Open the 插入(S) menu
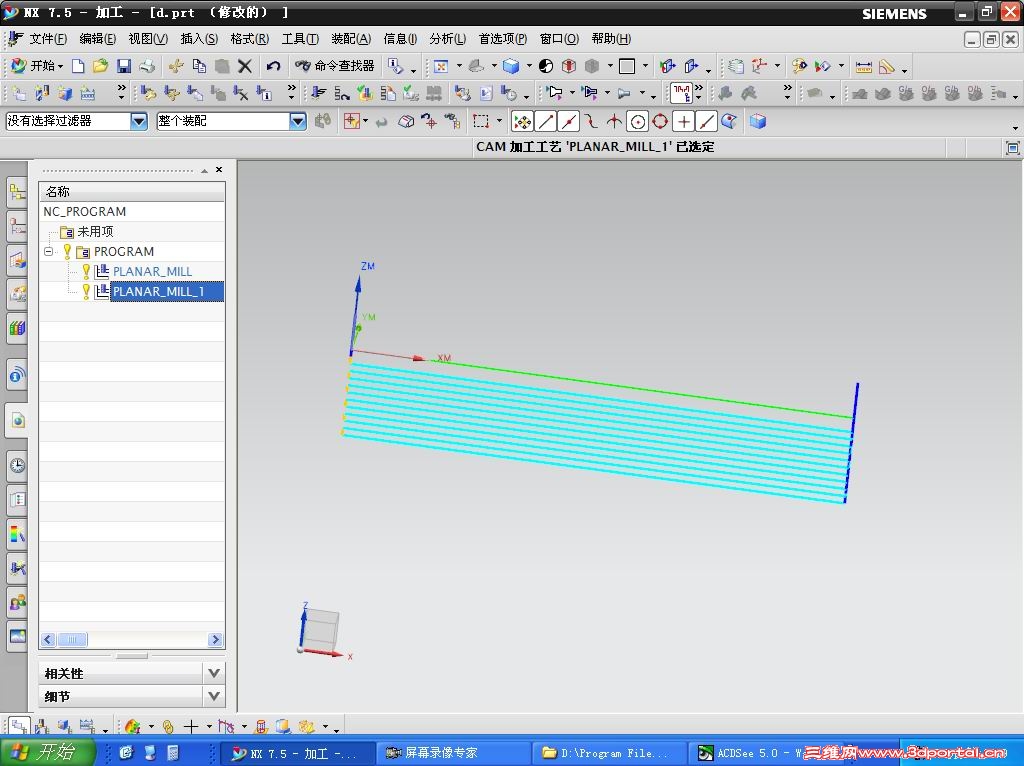1024x766 pixels. (x=199, y=39)
